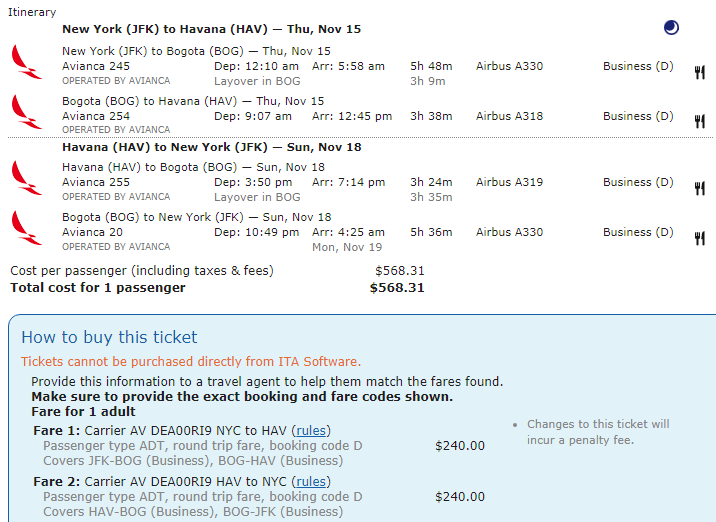Open rules link for Fare 1
The width and height of the screenshot is (716, 522).
(x=311, y=431)
